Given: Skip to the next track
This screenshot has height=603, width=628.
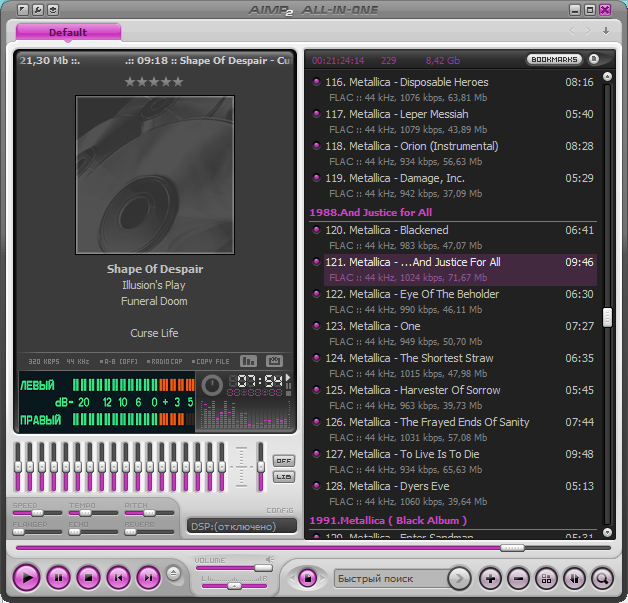Looking at the screenshot, I should point(149,578).
